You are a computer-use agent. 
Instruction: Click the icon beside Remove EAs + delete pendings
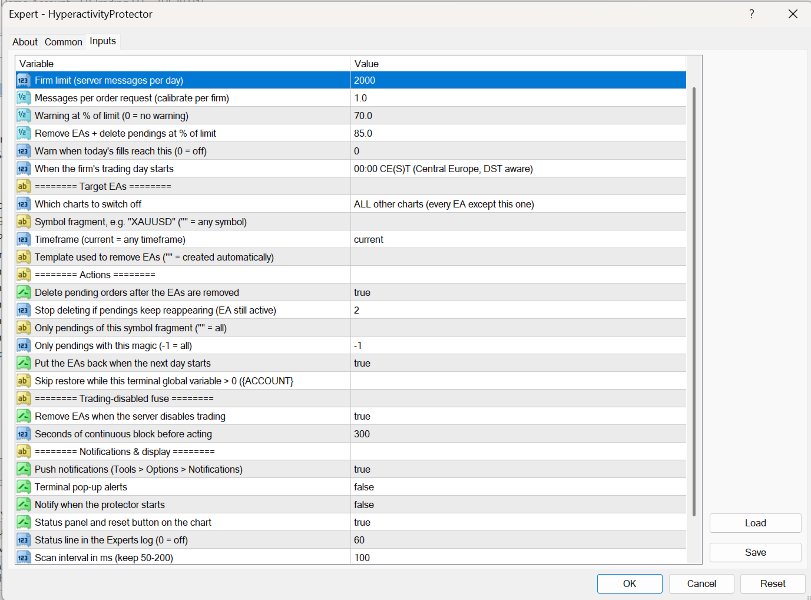(23, 133)
